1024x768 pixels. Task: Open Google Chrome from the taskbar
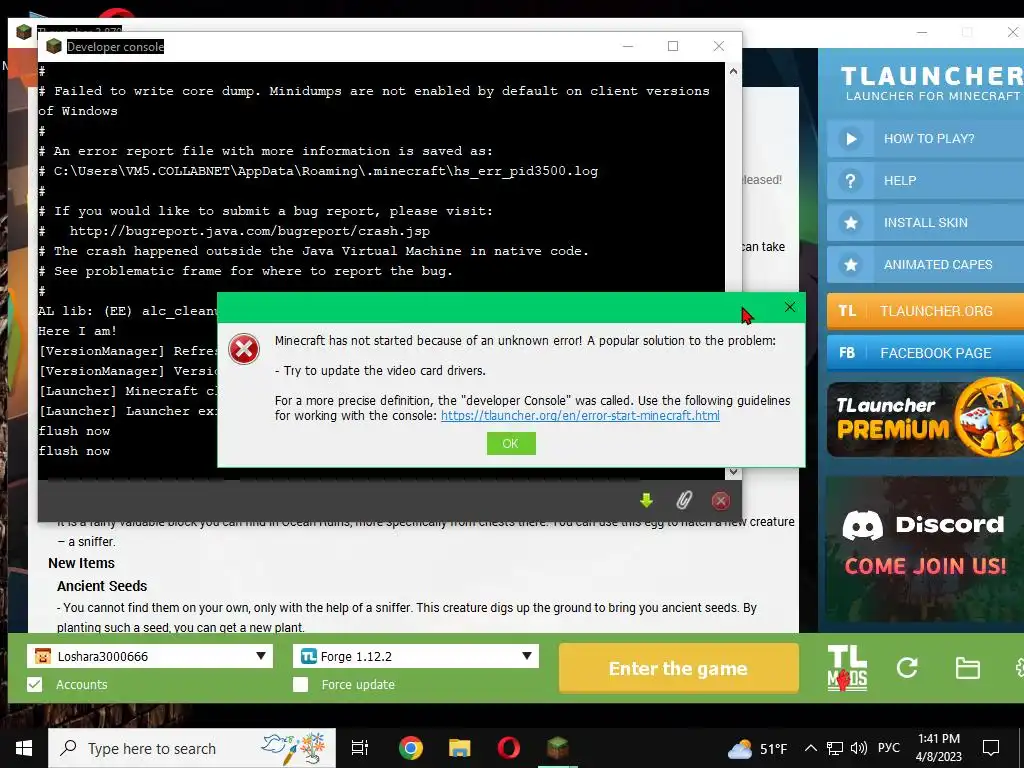(411, 748)
